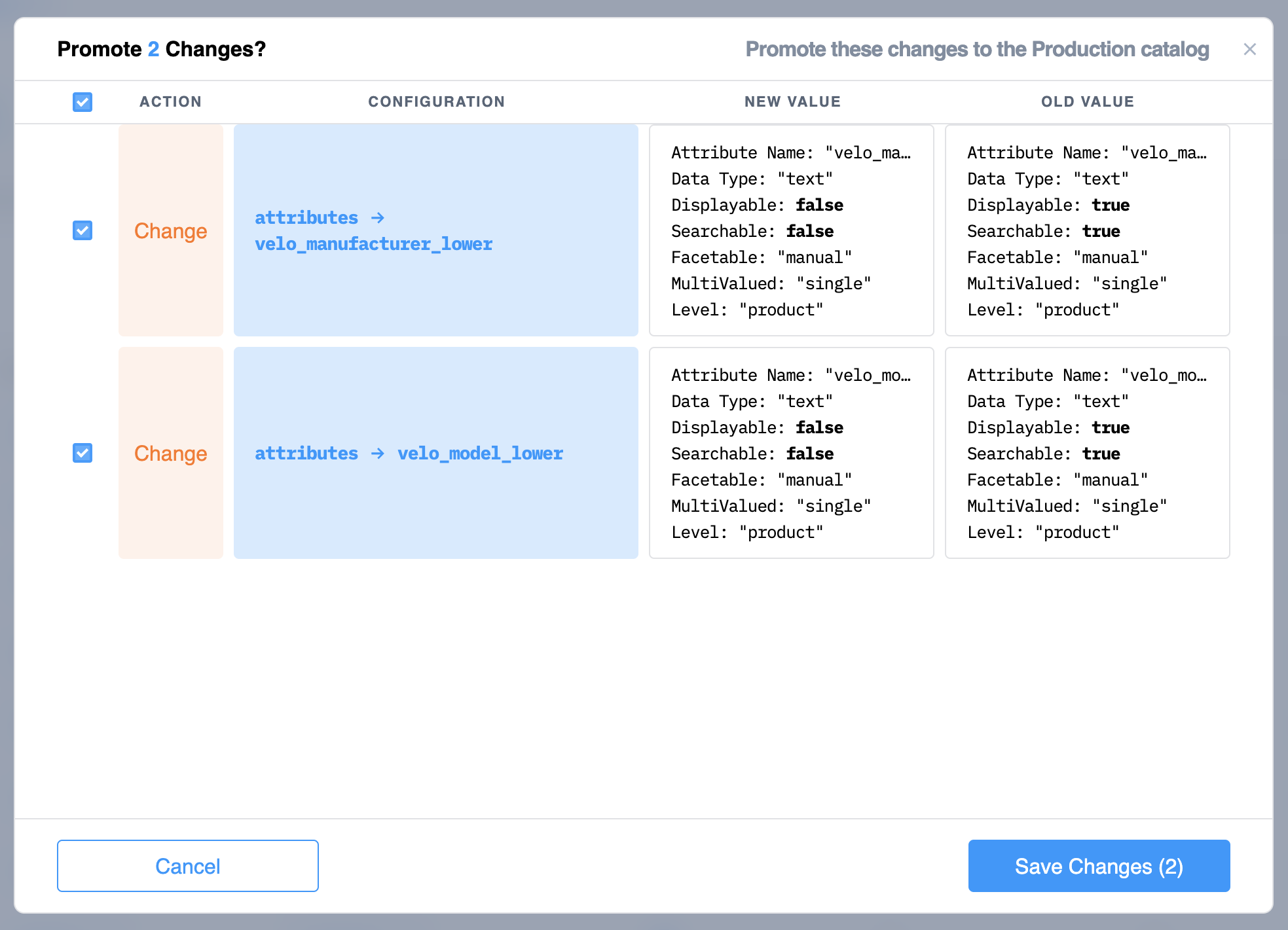Toggle the select-all checkbox in header

(83, 101)
